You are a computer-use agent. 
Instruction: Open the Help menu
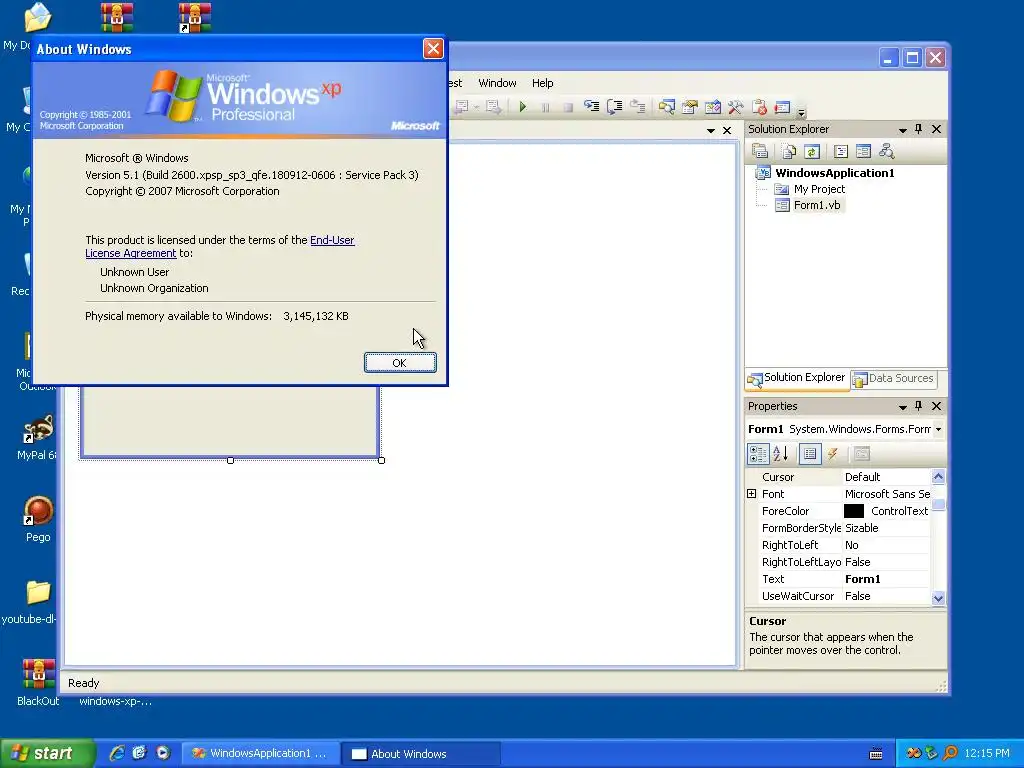click(x=542, y=83)
